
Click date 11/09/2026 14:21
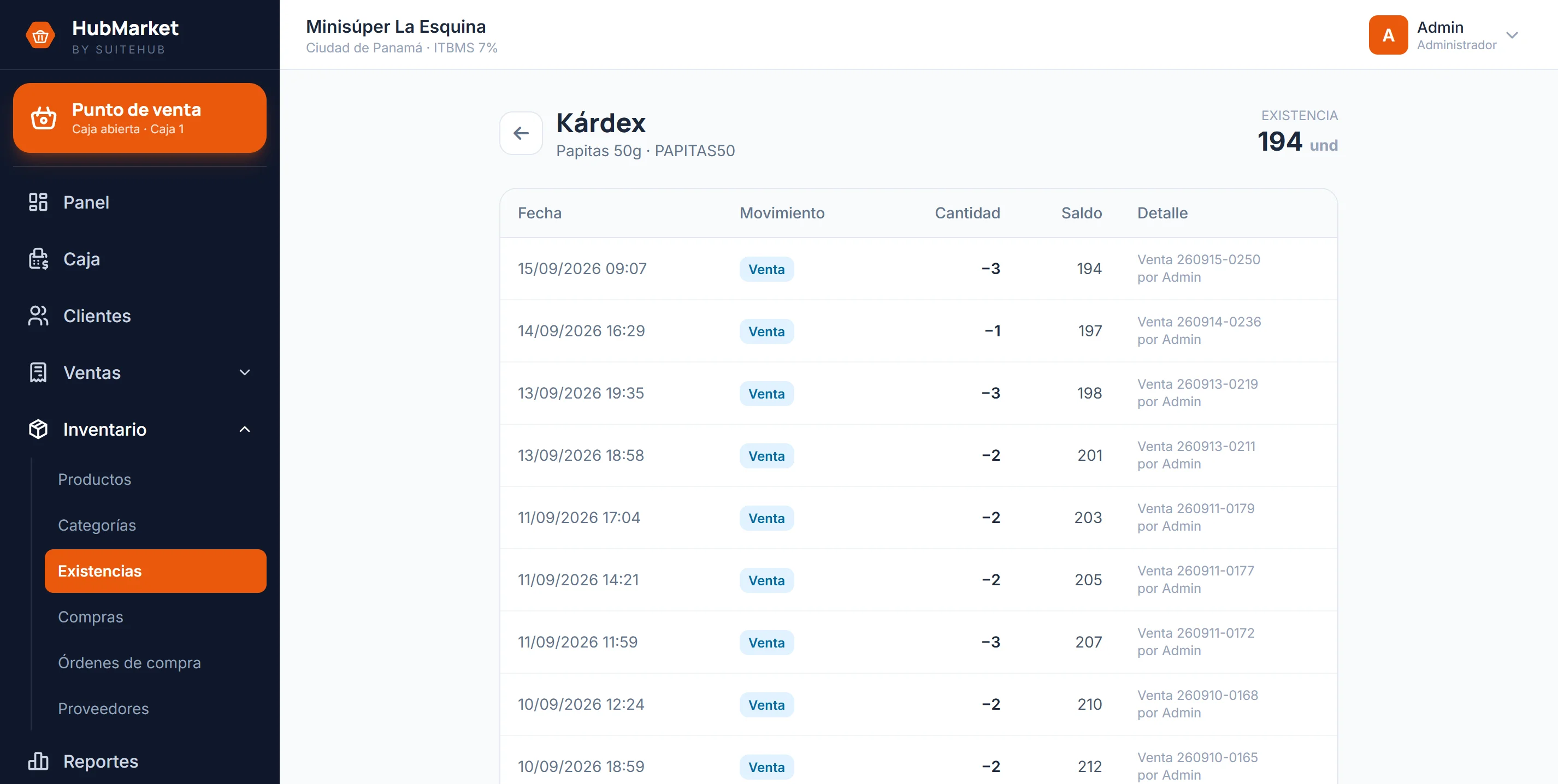pyautogui.click(x=577, y=580)
